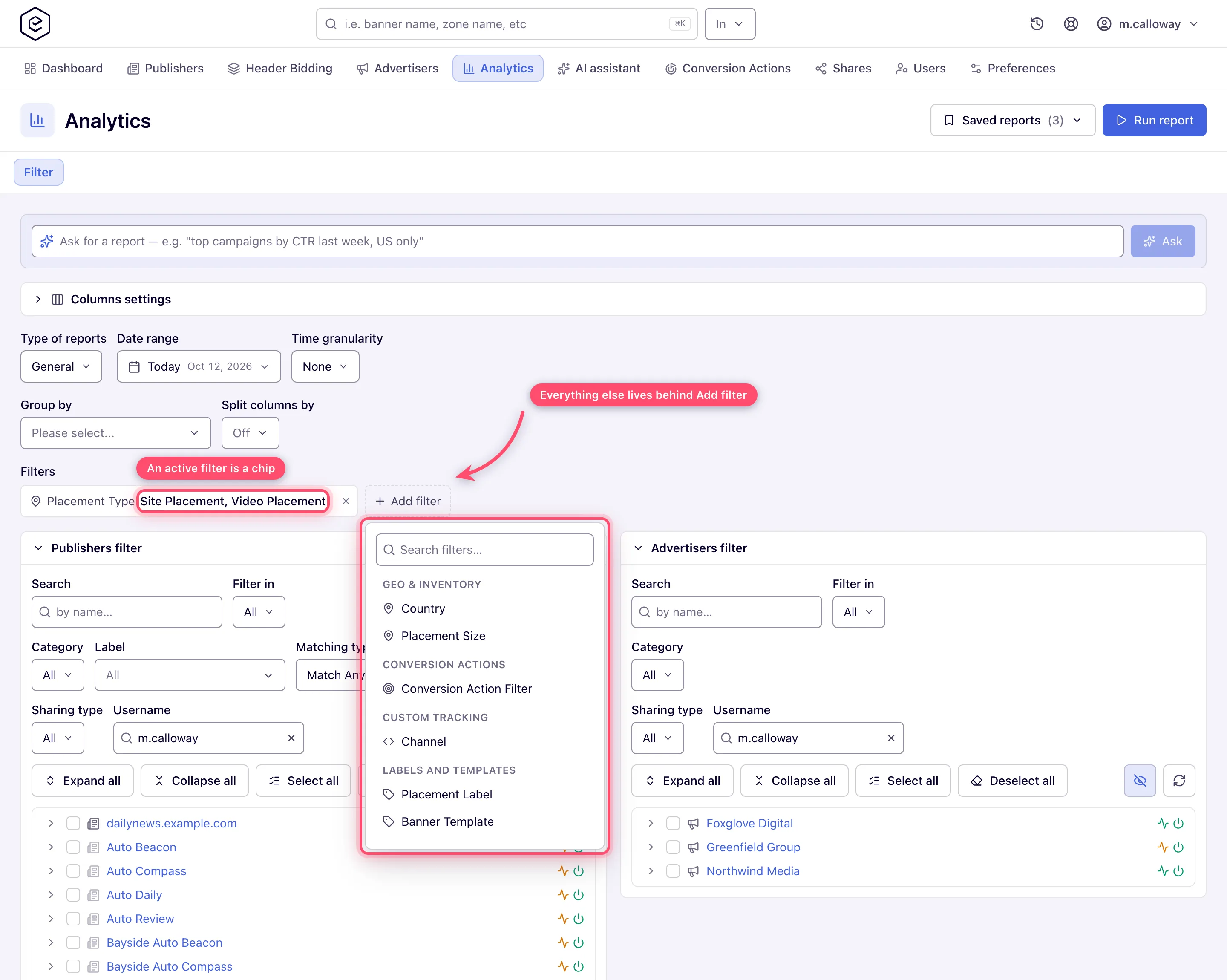Open the Group by Please select dropdown
Viewport: 1227px width, 980px height.
pyautogui.click(x=115, y=433)
